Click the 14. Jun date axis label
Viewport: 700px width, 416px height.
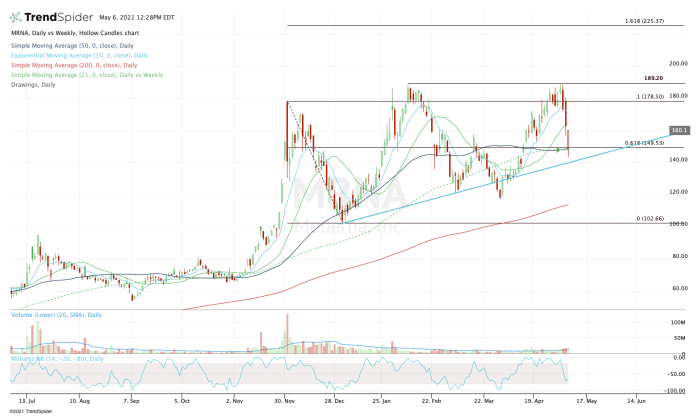coord(637,401)
